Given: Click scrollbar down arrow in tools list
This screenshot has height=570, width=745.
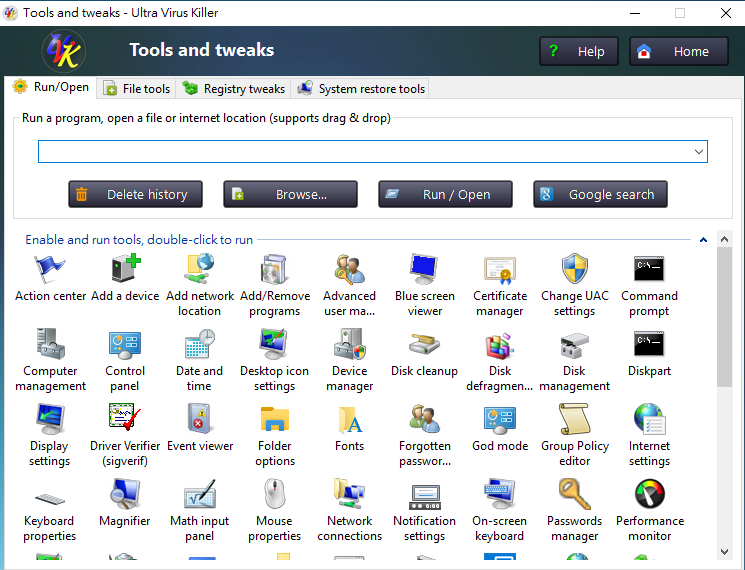Looking at the screenshot, I should point(724,551).
